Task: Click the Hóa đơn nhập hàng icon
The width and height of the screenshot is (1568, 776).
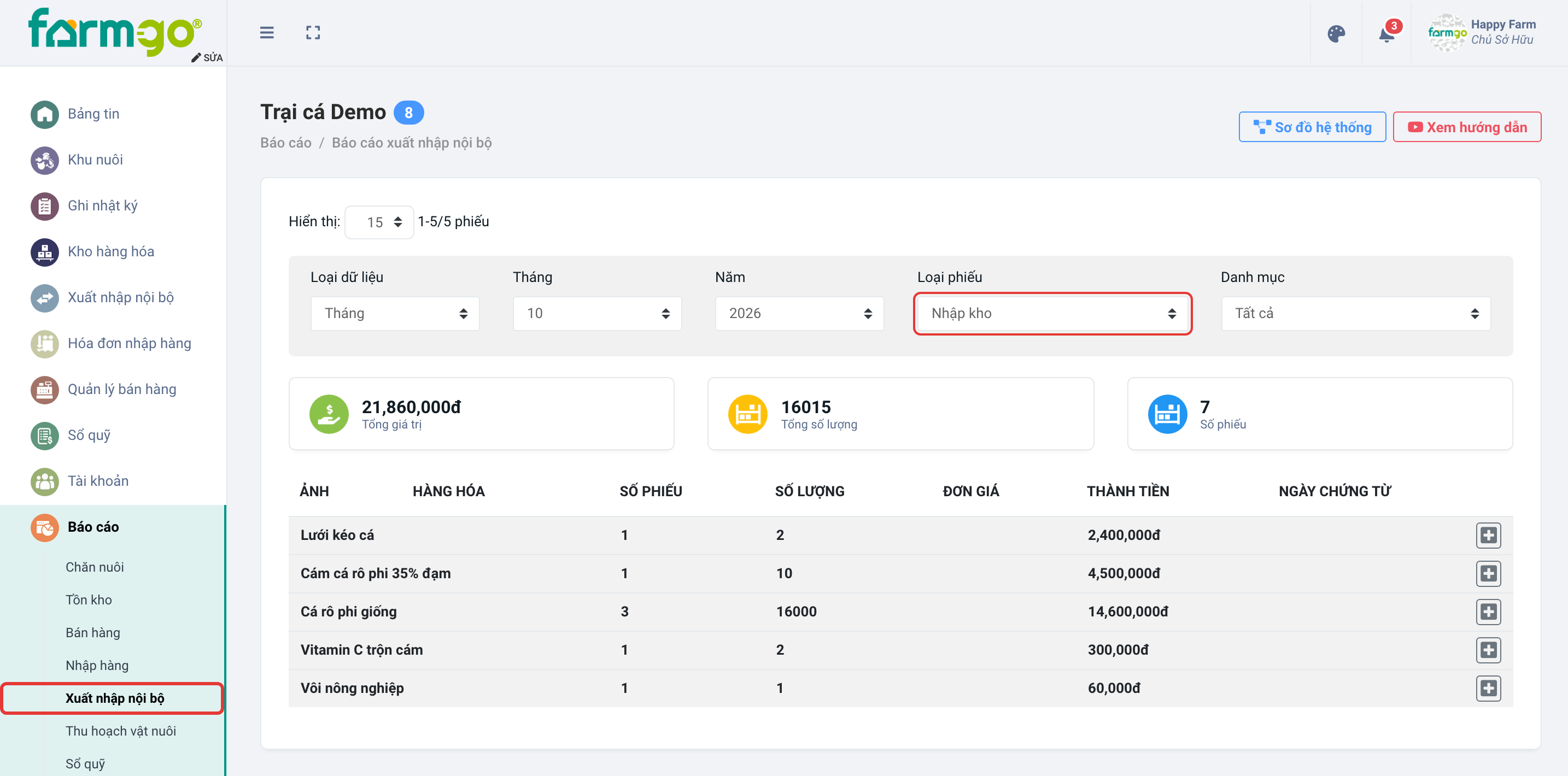Action: pyautogui.click(x=44, y=344)
